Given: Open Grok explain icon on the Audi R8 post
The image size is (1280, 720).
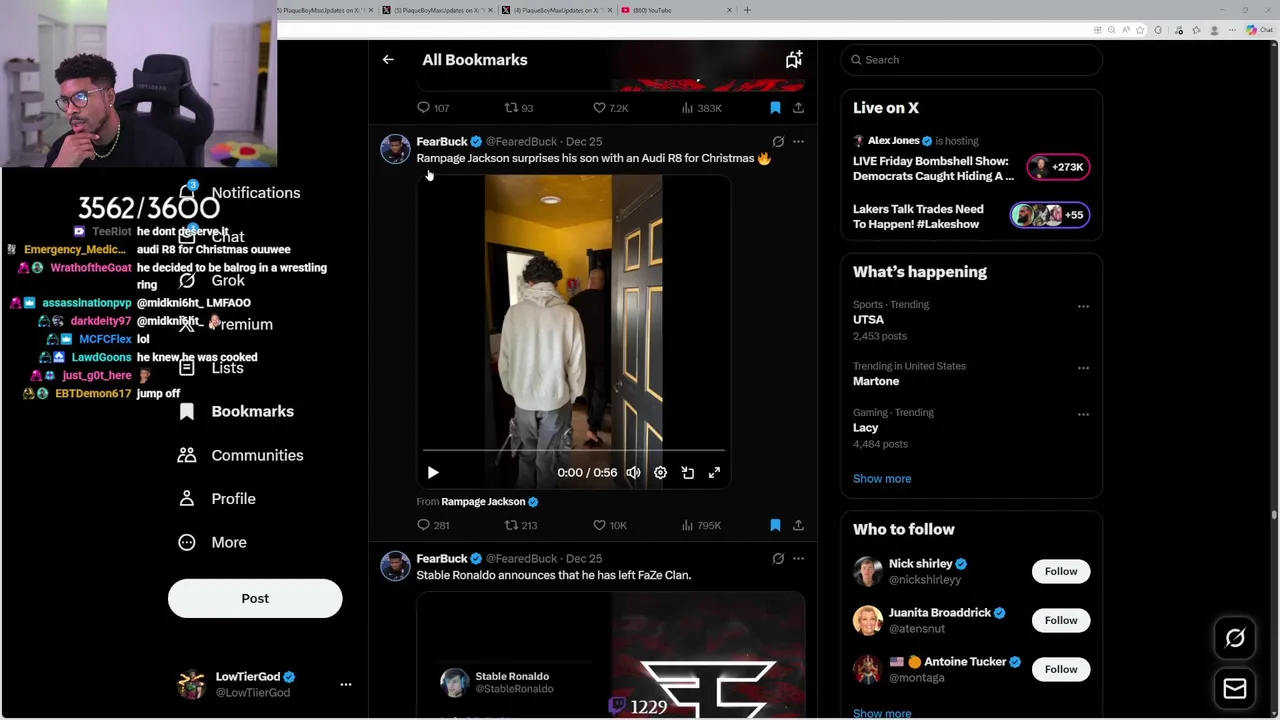Looking at the screenshot, I should coord(778,142).
